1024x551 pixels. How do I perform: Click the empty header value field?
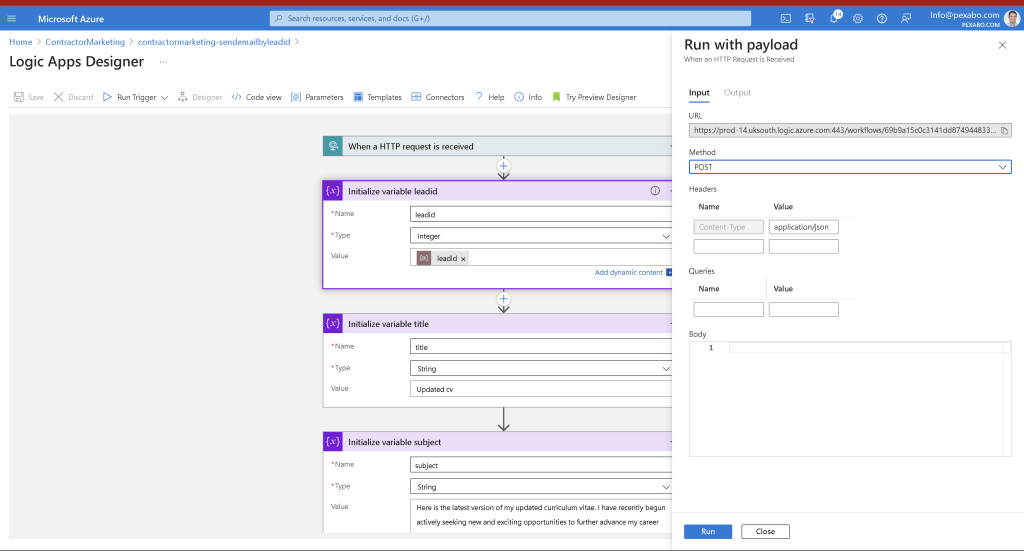[803, 246]
